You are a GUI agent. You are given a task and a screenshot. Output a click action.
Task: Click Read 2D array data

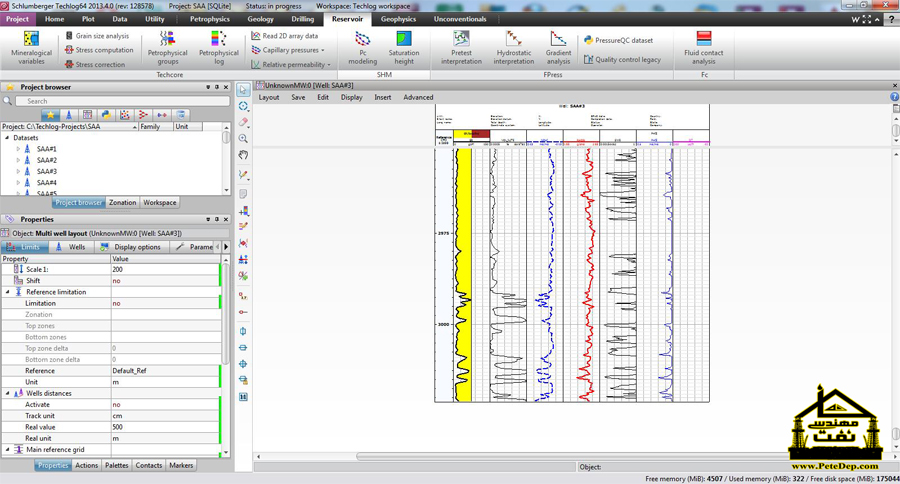click(x=285, y=36)
